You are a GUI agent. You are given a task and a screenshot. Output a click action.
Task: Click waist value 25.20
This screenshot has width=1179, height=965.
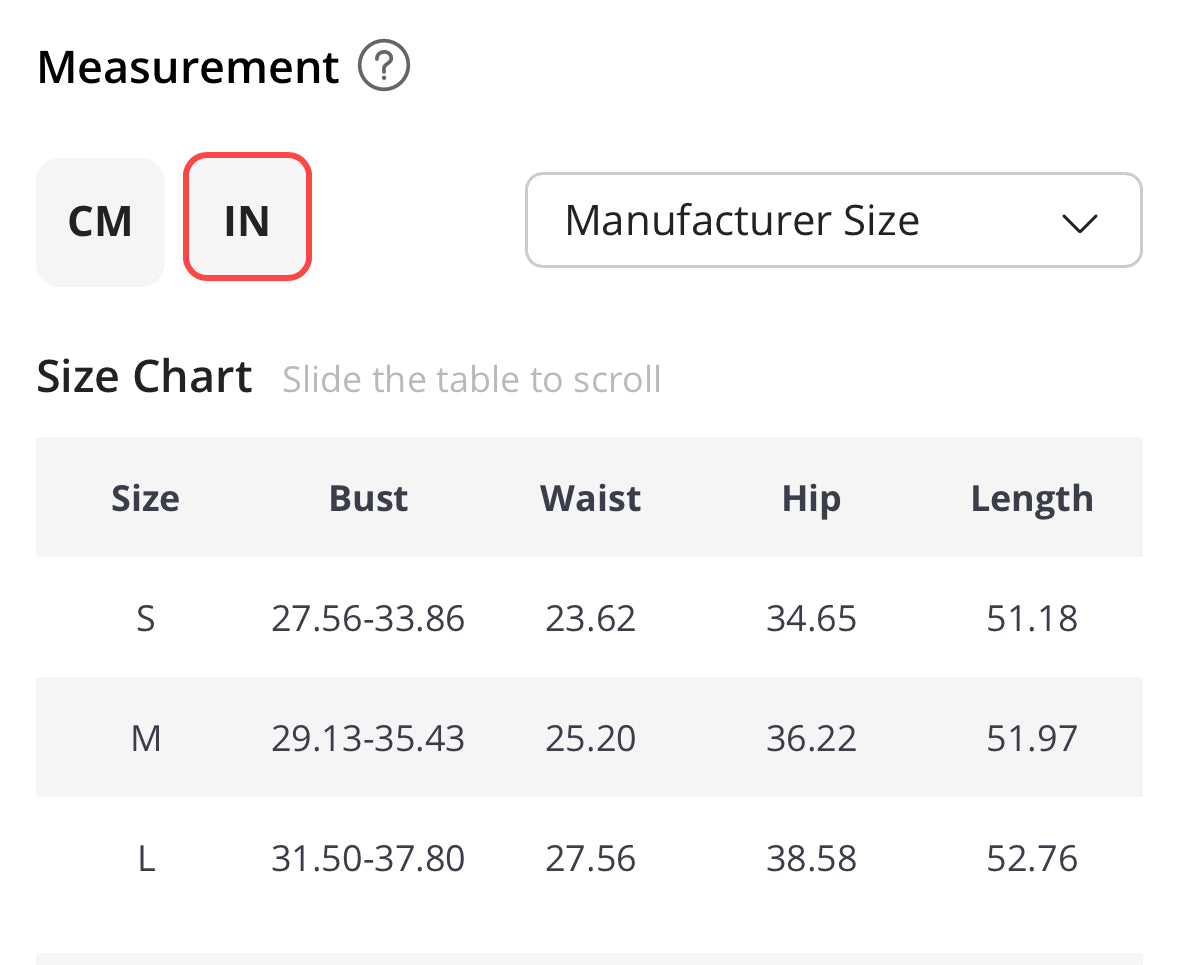590,738
